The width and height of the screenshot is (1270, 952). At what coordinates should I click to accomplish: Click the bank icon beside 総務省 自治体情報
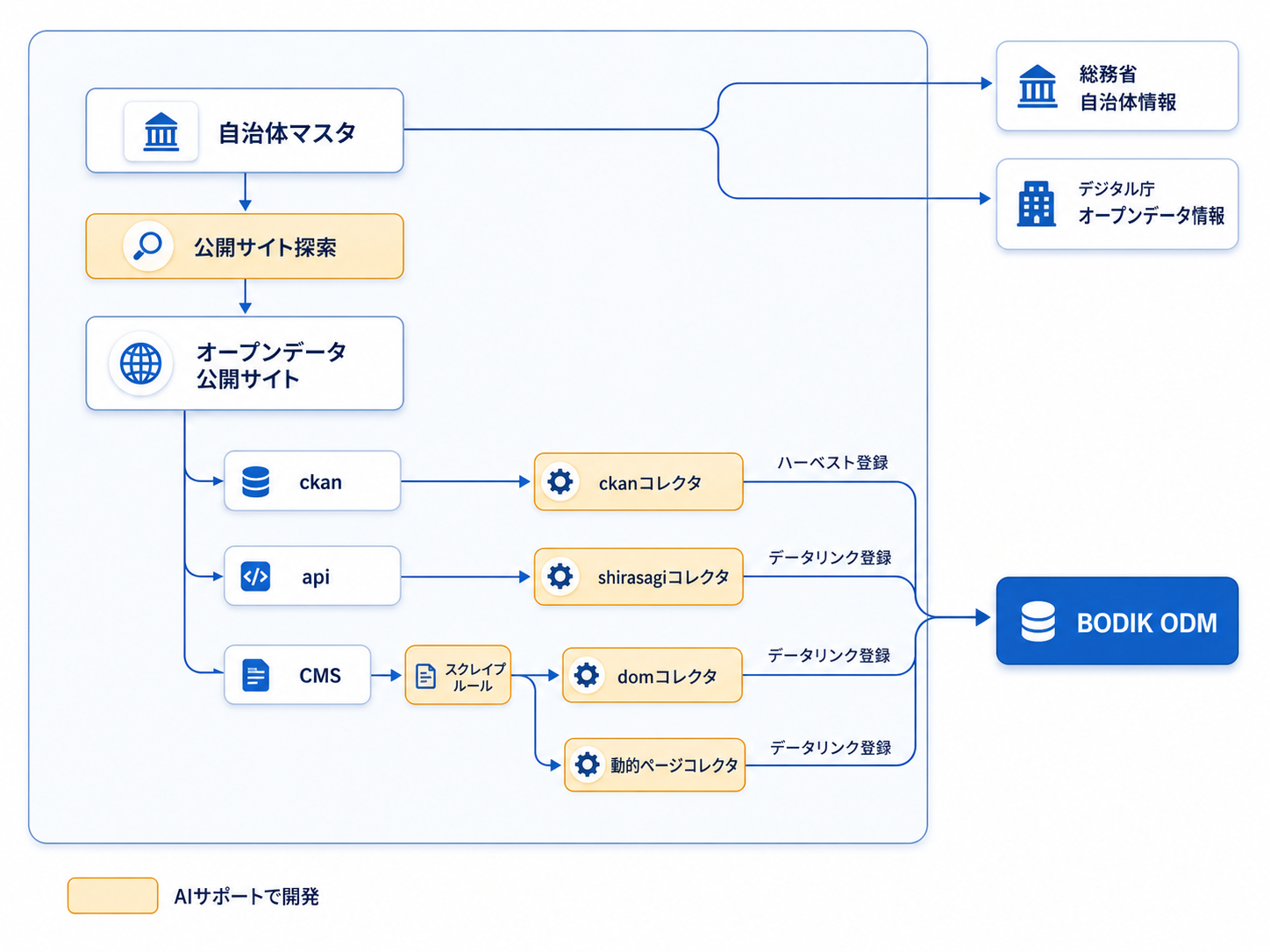(x=1038, y=87)
